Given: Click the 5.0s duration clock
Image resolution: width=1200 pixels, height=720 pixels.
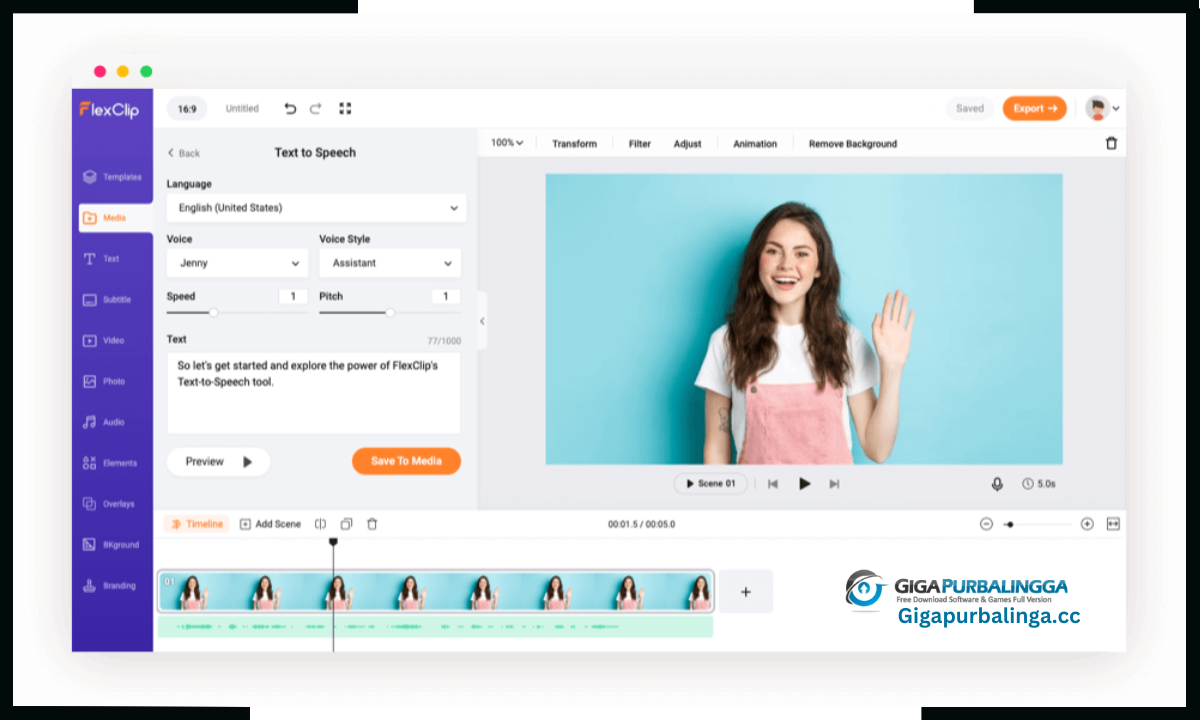Looking at the screenshot, I should coord(1039,484).
